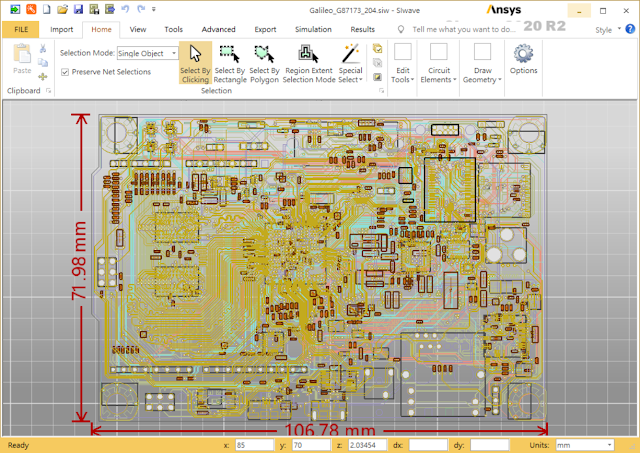Switch to the Tools ribbon tab
Screen dimensions: 640x453
(x=173, y=29)
